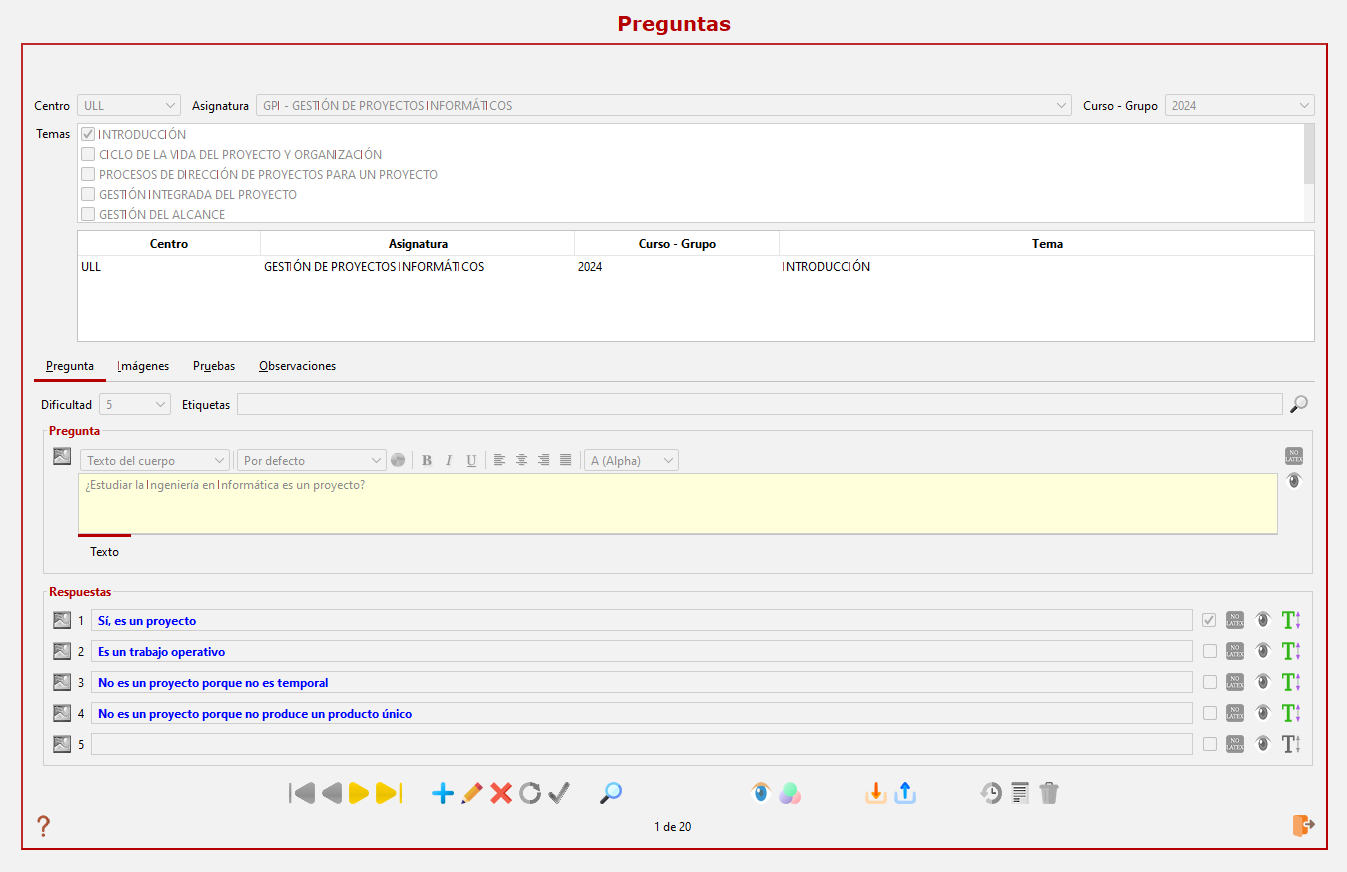Check PROCESOS DE DIRECCIÓN DE PROYECTOS topic
The width and height of the screenshot is (1347, 872).
click(x=88, y=174)
